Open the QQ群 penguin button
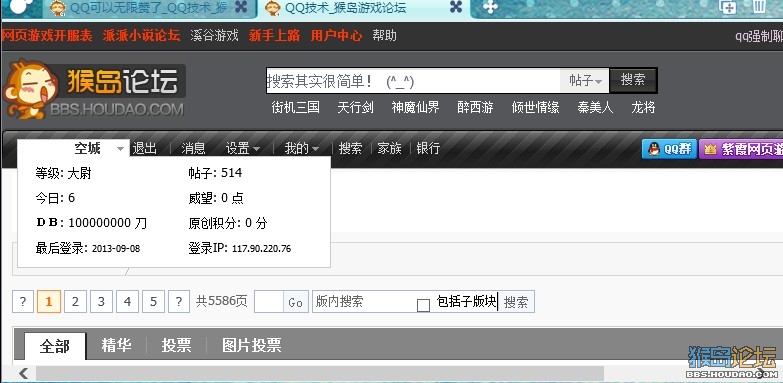This screenshot has width=783, height=383. tap(669, 149)
